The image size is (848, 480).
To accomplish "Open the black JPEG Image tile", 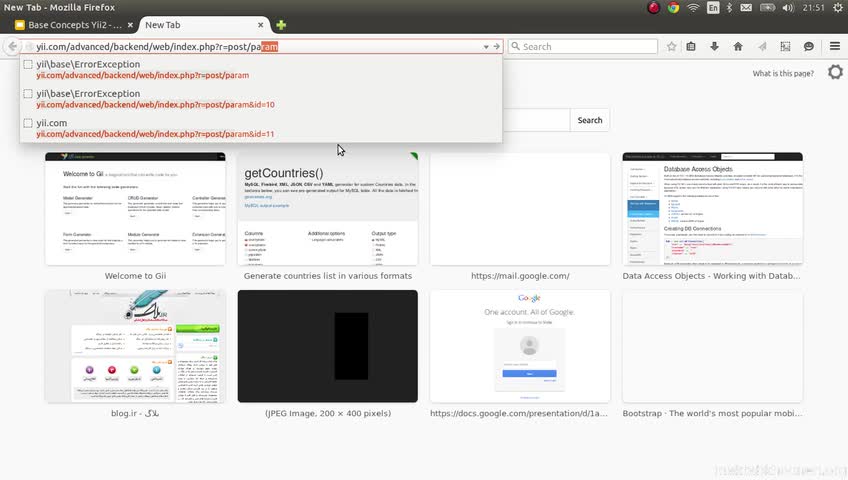I will point(328,346).
